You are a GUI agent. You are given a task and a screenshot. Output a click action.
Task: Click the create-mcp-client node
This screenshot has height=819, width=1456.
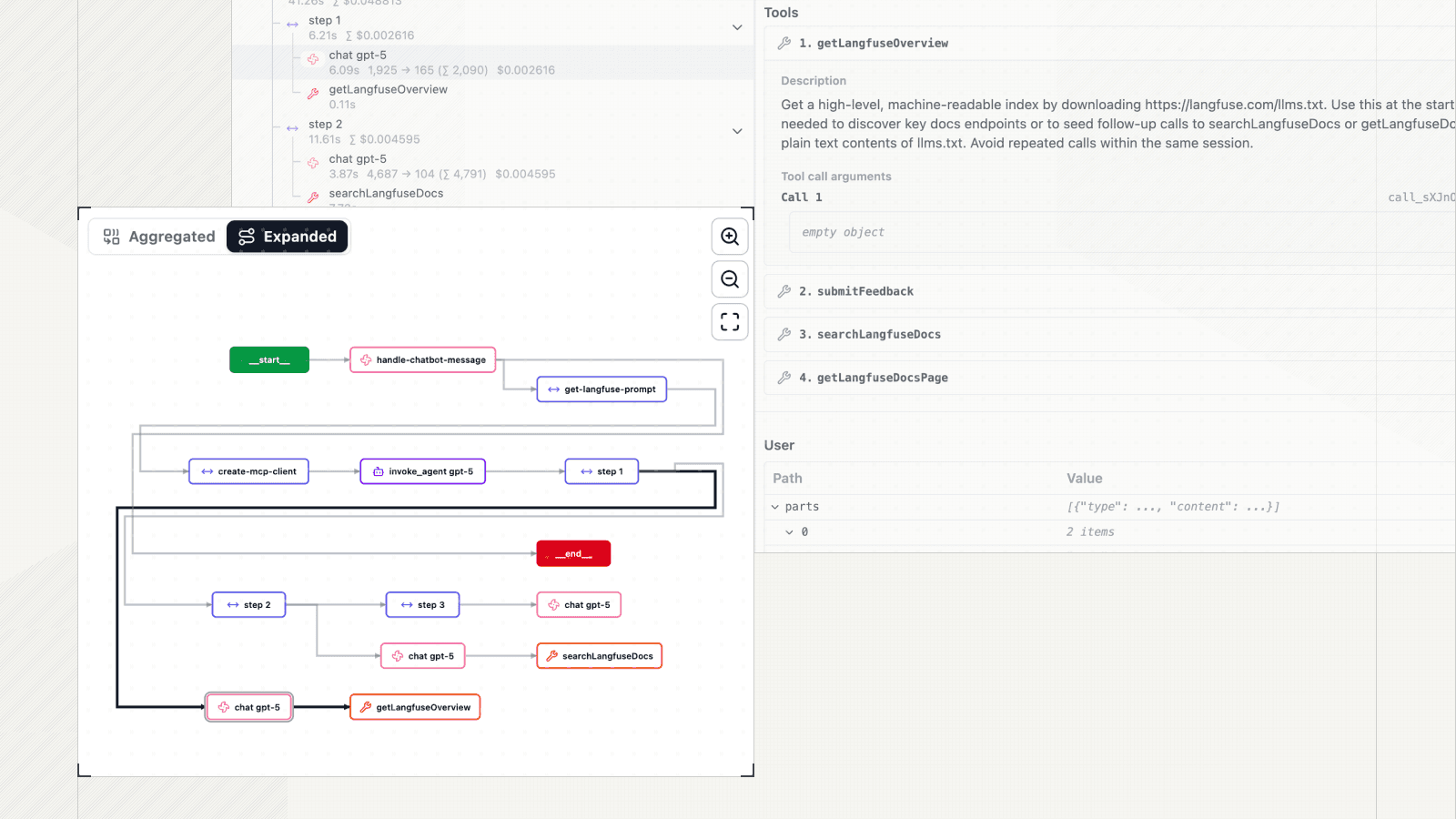pos(248,471)
